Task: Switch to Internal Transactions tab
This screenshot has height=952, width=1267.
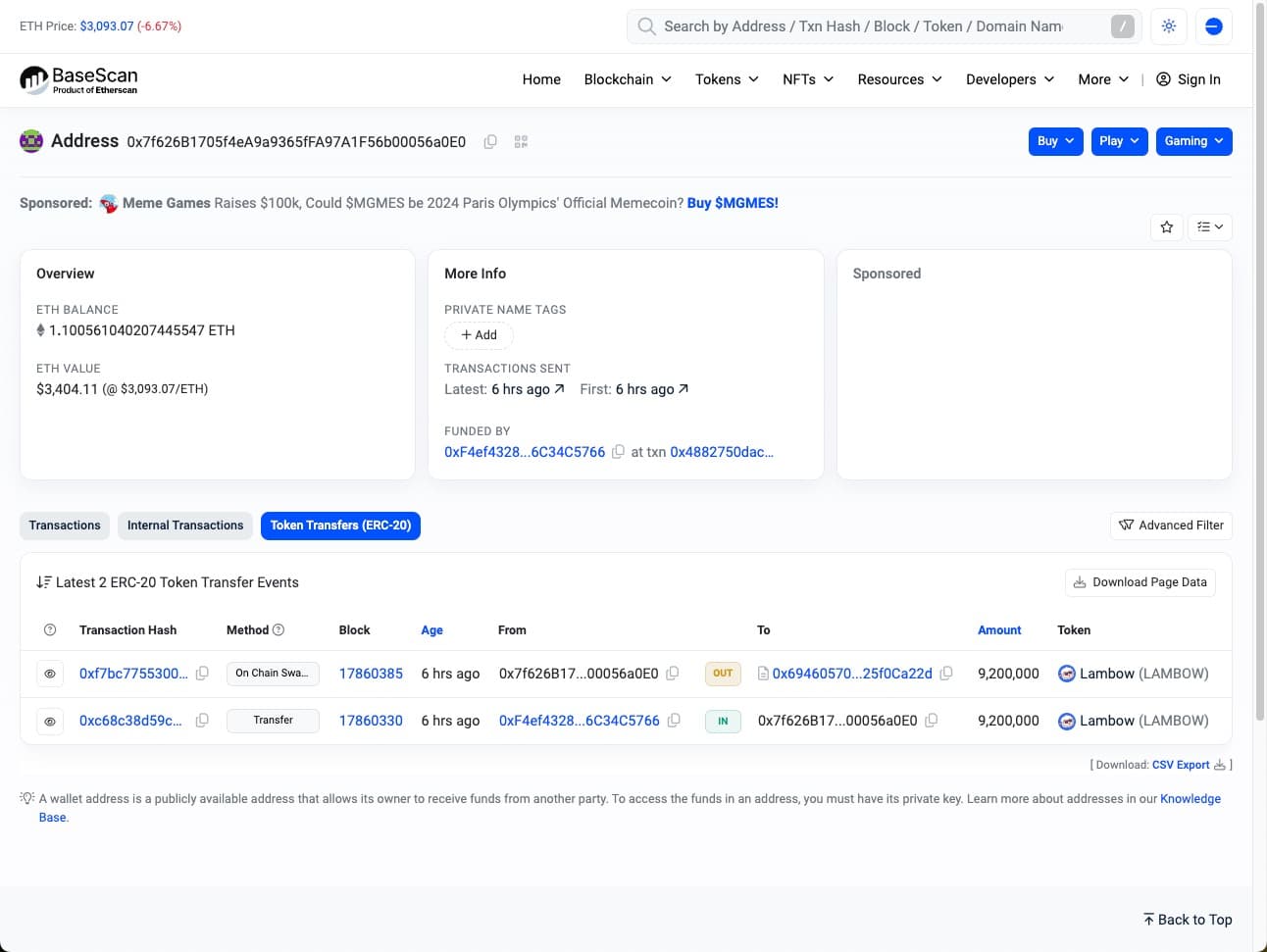Action: (x=185, y=526)
